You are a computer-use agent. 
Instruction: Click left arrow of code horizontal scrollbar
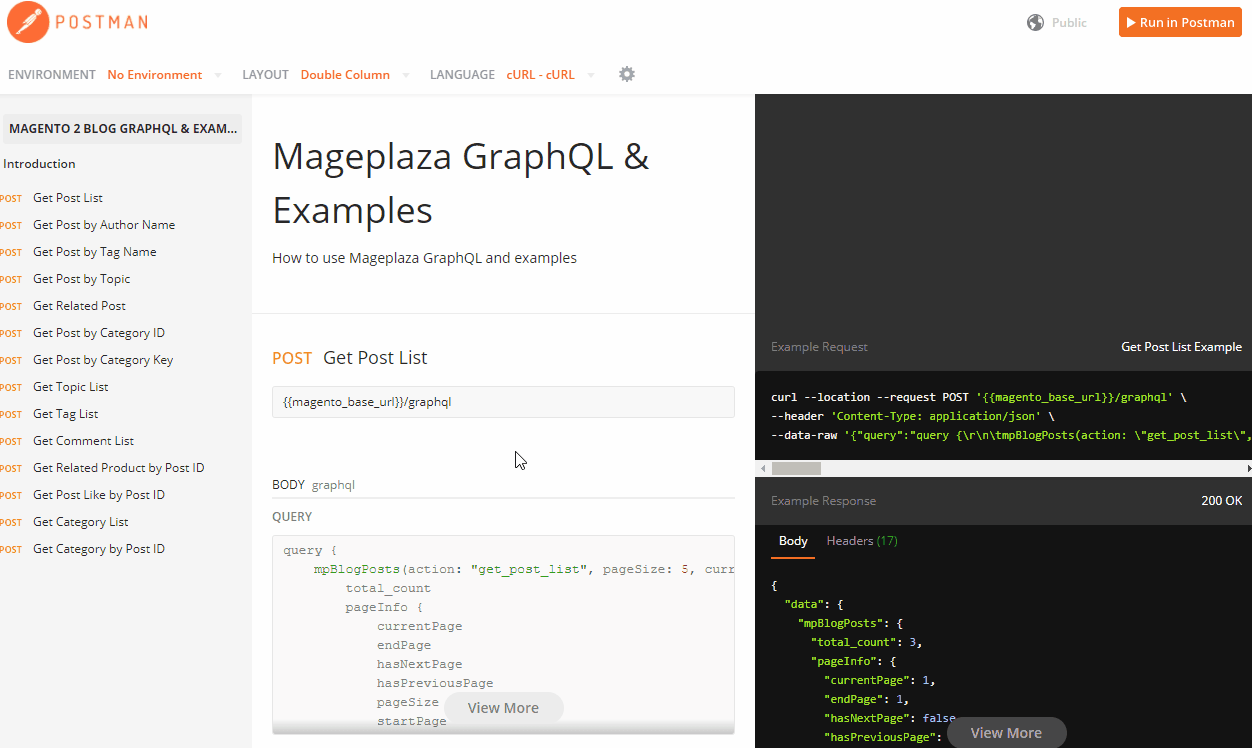(762, 468)
